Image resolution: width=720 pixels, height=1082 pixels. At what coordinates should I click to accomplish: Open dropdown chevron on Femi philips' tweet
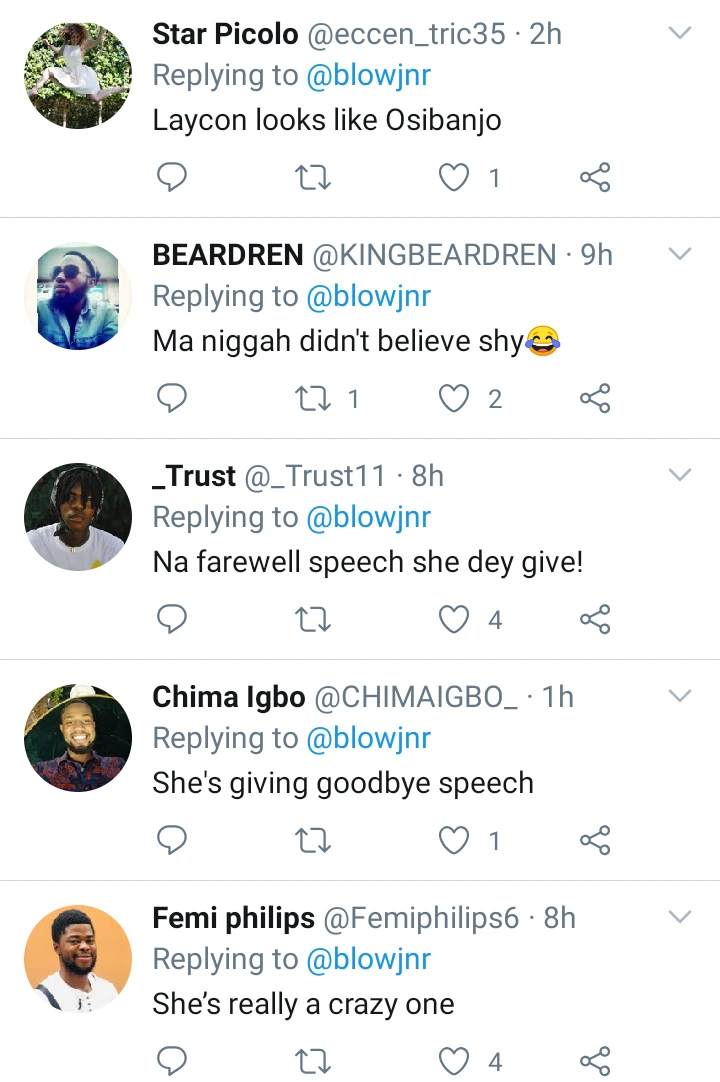(x=680, y=916)
